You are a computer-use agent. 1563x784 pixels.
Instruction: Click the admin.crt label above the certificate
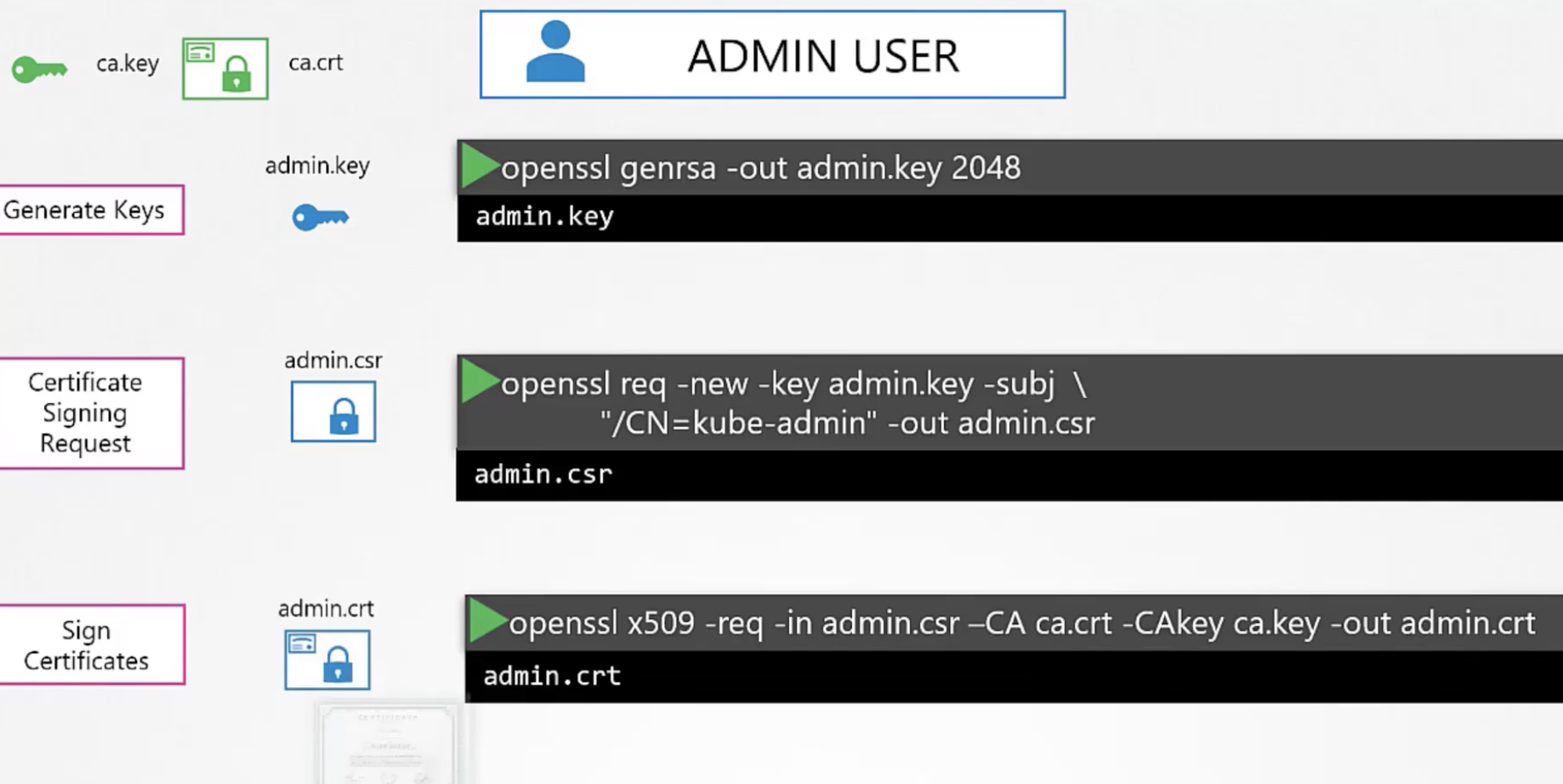326,609
